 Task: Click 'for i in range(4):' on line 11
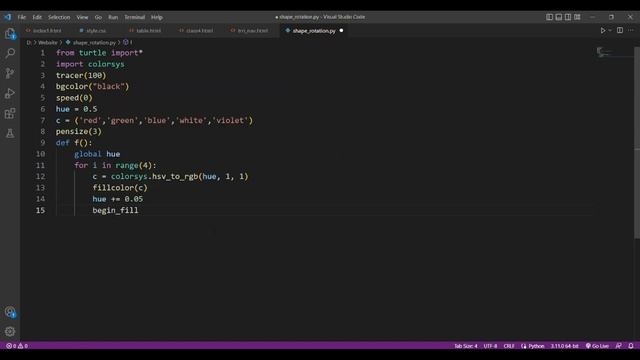[115, 165]
